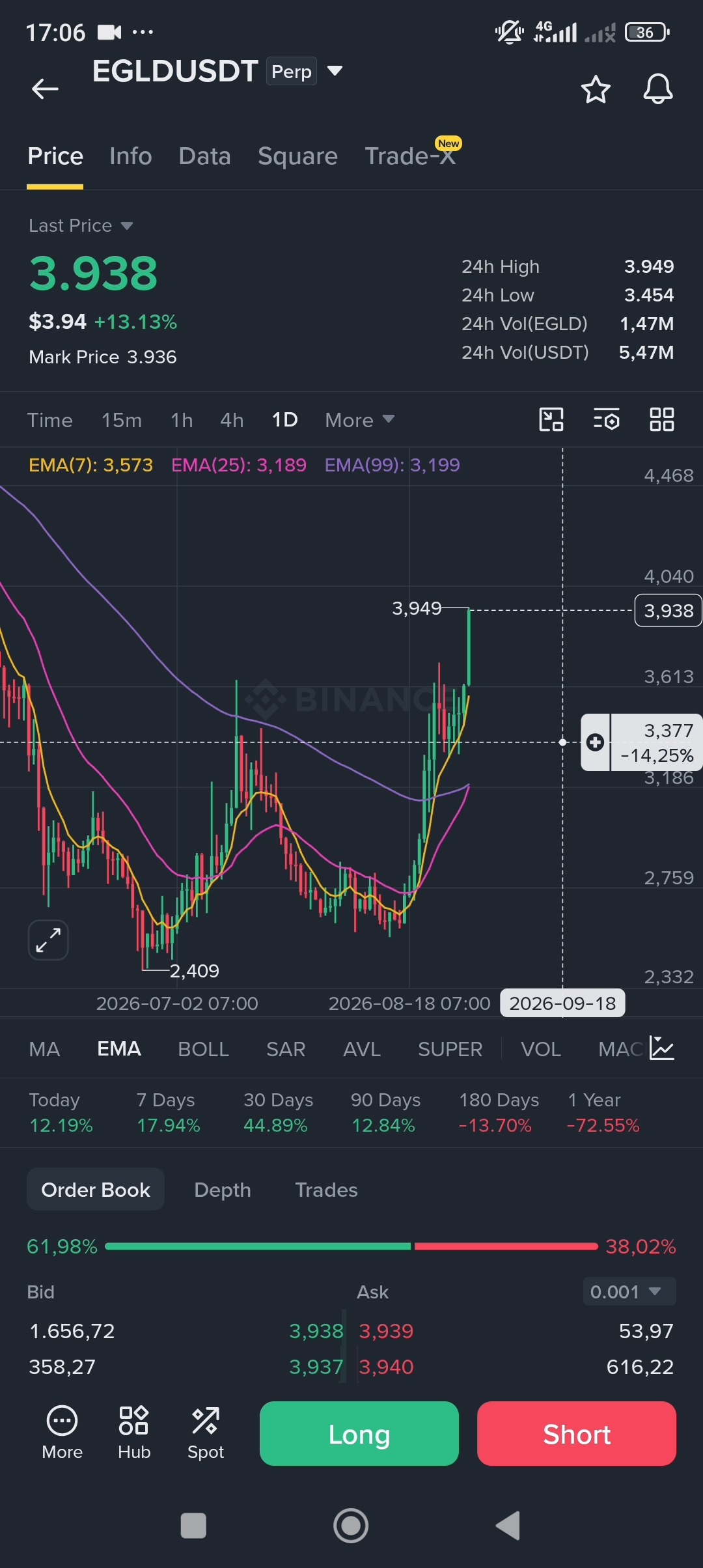Switch to Spot trading icon
This screenshot has height=1568, width=703.
pos(206,1433)
